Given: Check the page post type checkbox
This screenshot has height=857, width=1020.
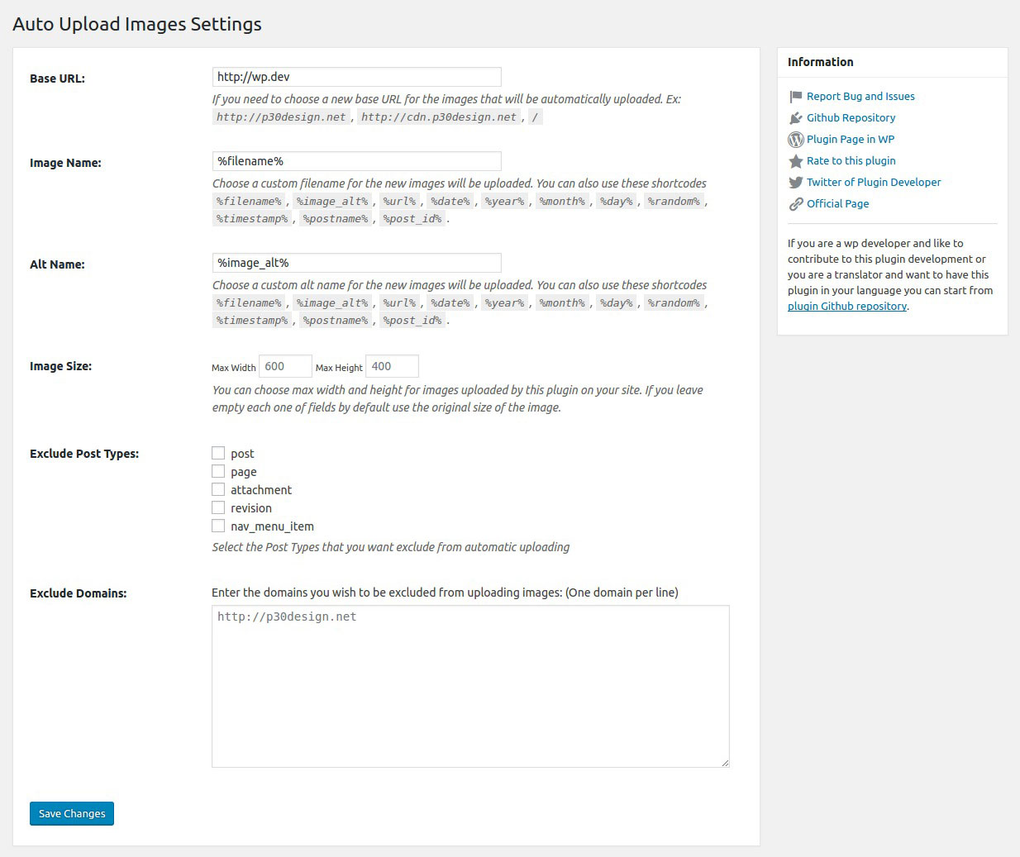Looking at the screenshot, I should click(217, 470).
